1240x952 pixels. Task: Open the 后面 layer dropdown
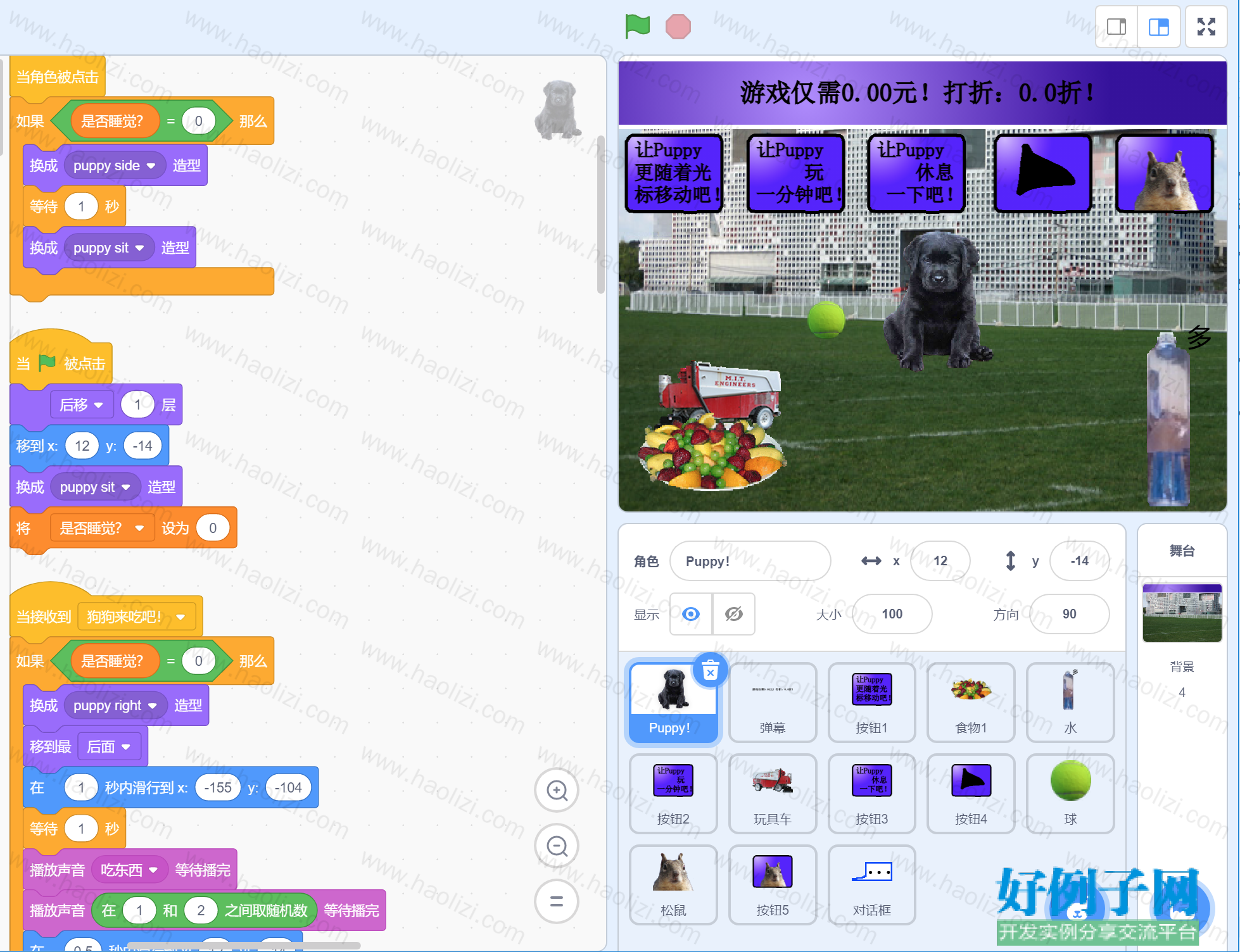pos(109,747)
